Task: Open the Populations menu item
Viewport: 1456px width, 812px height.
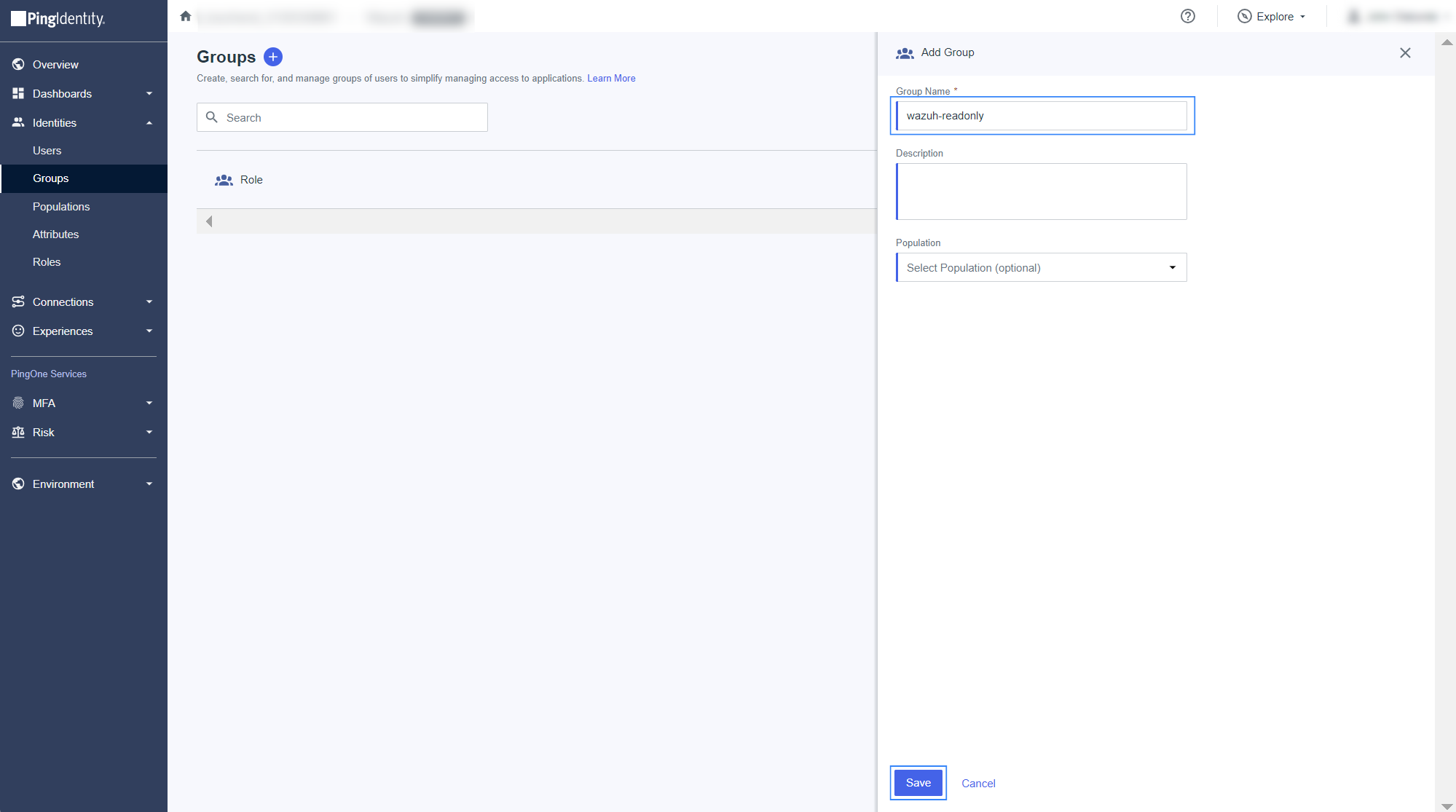Action: pos(61,207)
